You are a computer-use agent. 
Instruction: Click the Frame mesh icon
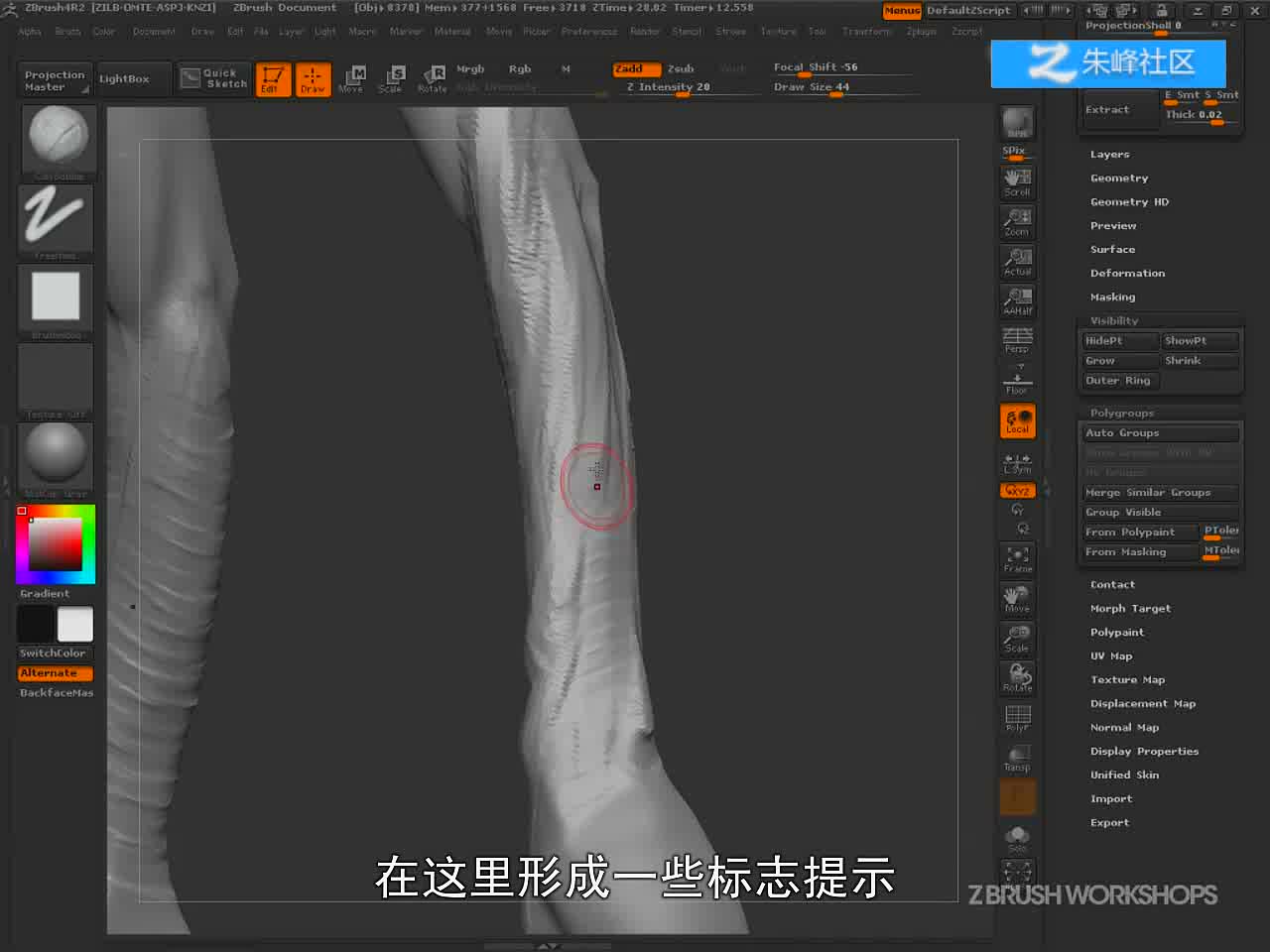[x=1017, y=559]
